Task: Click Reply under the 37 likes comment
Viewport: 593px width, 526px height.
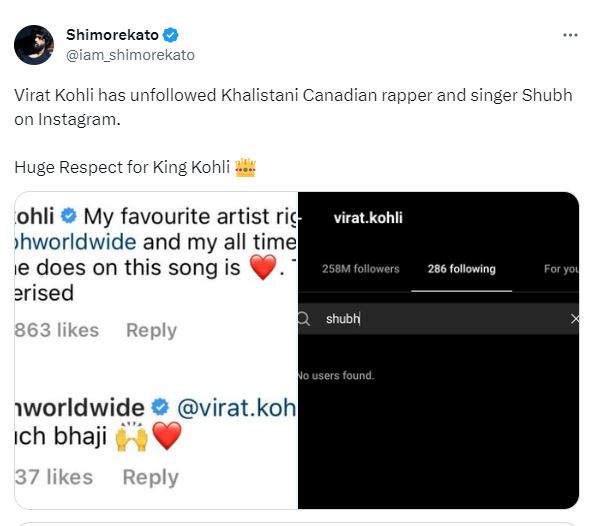Action: point(151,477)
